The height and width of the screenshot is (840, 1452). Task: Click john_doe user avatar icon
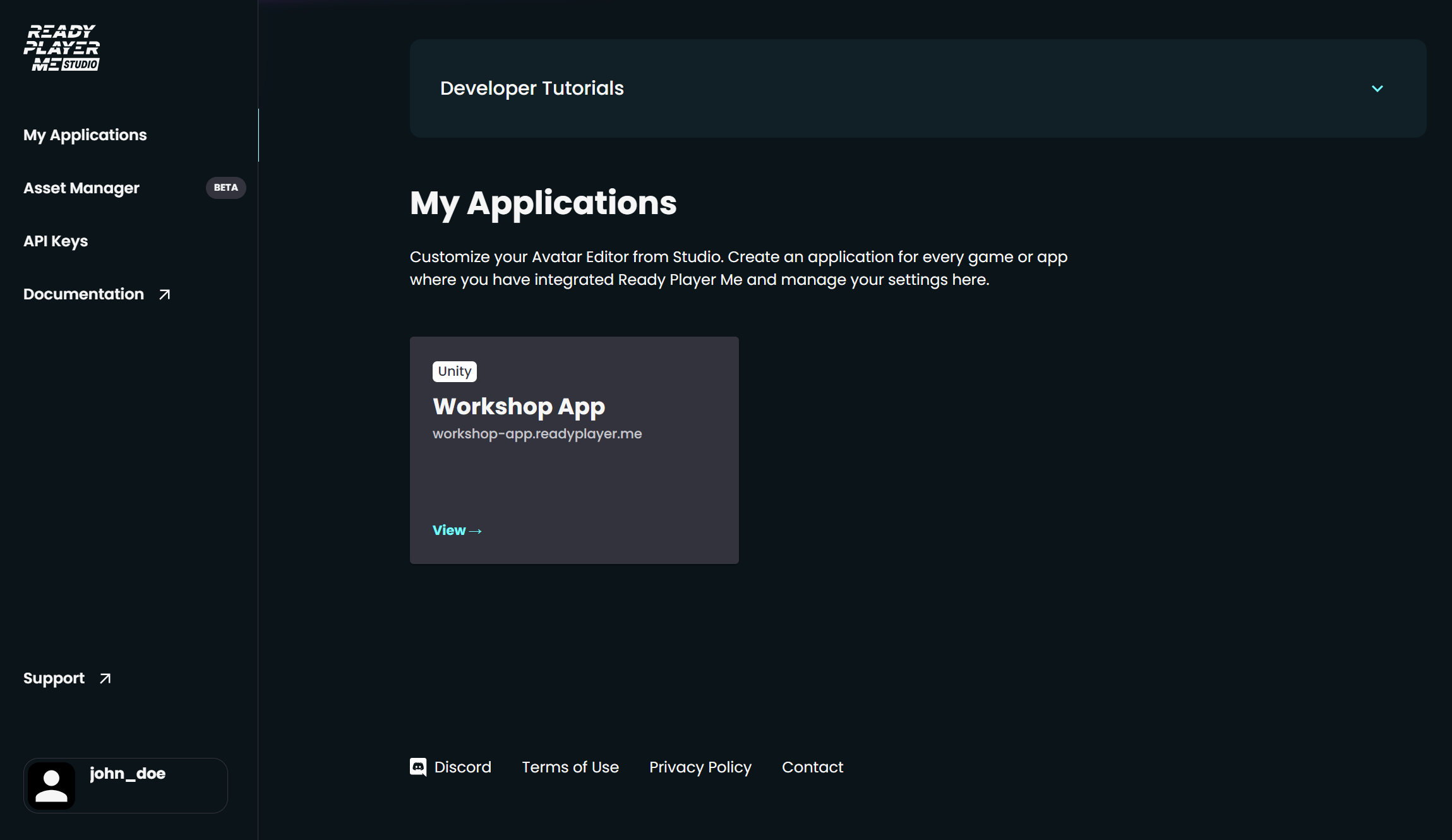51,786
